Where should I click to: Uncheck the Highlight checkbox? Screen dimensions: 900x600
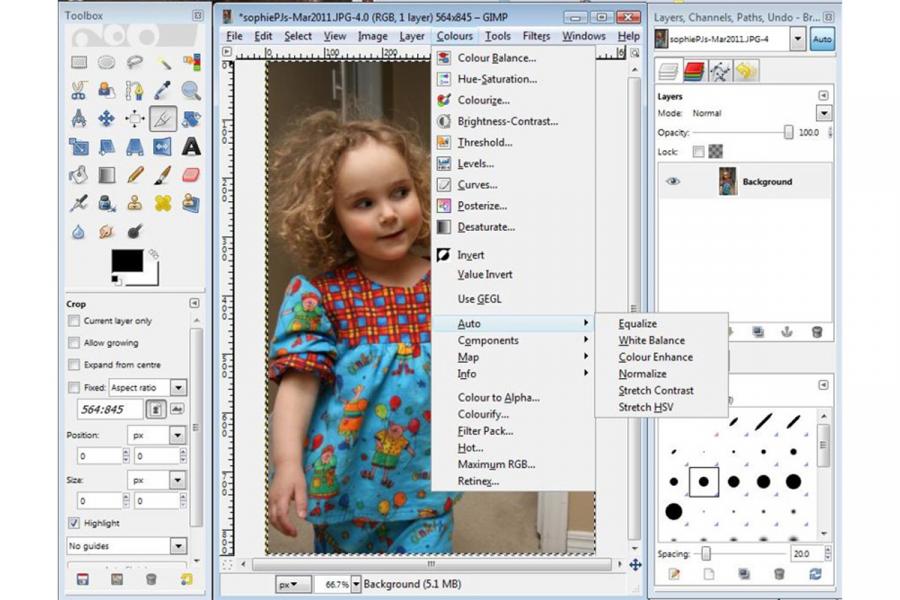[x=74, y=523]
